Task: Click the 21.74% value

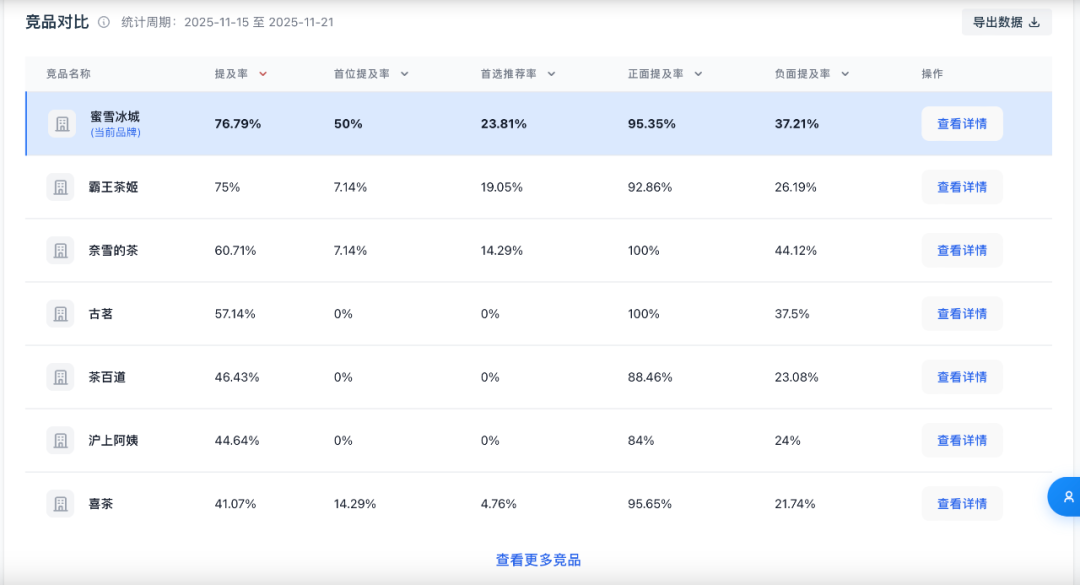Action: tap(795, 504)
